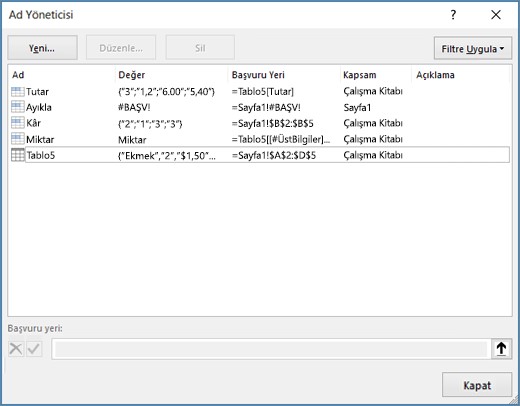Click the =Sayfa1!$A$2:$D$5 reference cell
Image resolution: width=520 pixels, height=406 pixels.
274,155
